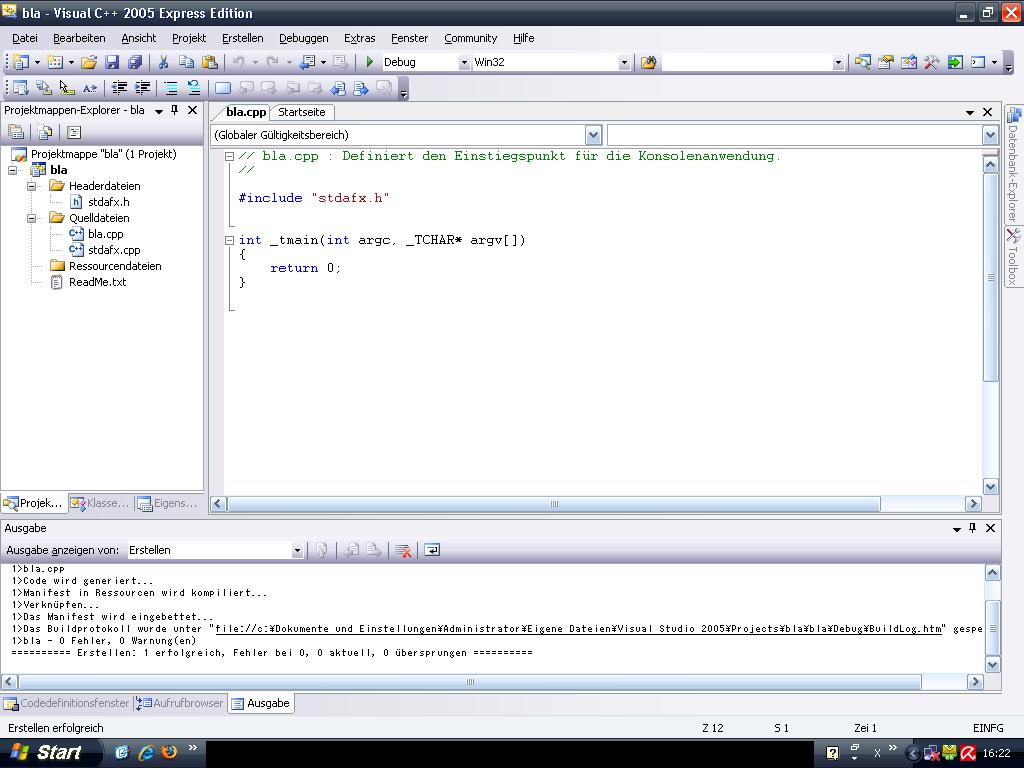Click the Find in Files binoculars icon
The image size is (1024, 768).
648,62
